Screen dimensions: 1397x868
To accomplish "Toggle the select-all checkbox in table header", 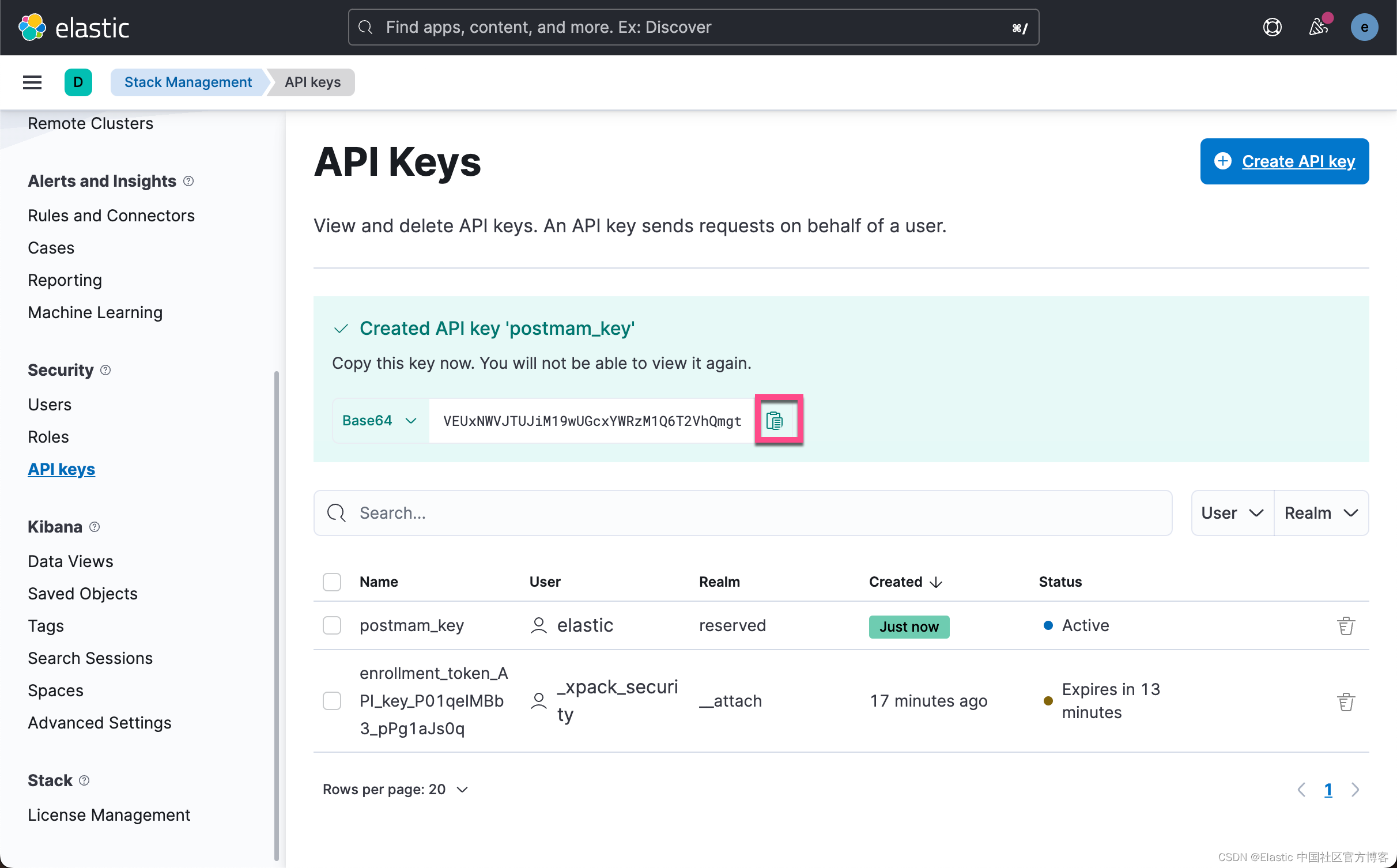I will click(332, 581).
